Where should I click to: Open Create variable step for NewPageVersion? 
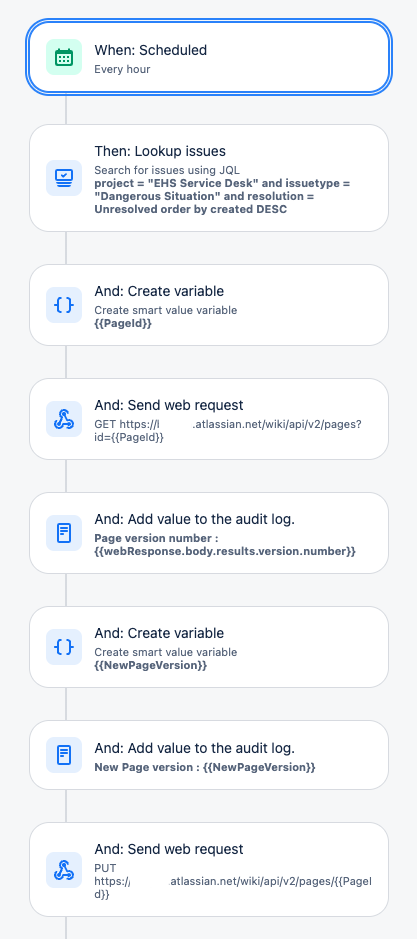coord(208,647)
